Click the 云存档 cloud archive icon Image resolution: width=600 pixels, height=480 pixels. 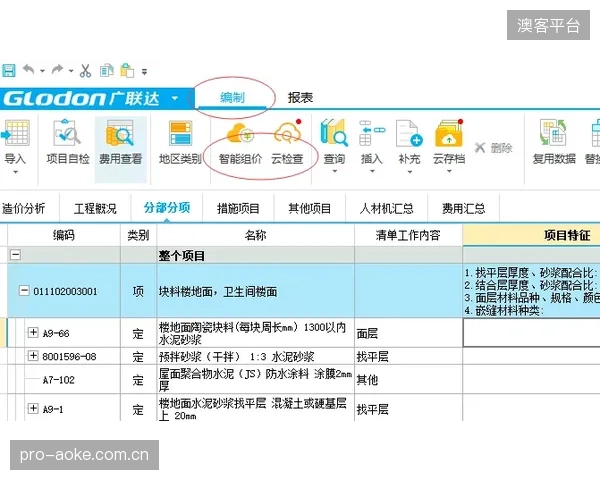tap(449, 132)
